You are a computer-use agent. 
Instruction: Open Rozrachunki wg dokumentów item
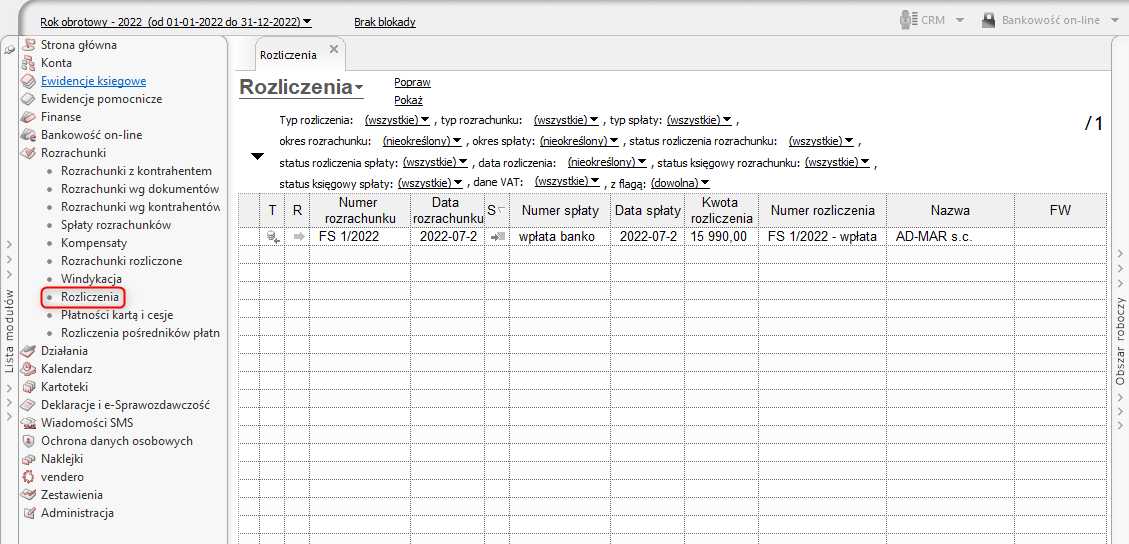click(x=140, y=189)
